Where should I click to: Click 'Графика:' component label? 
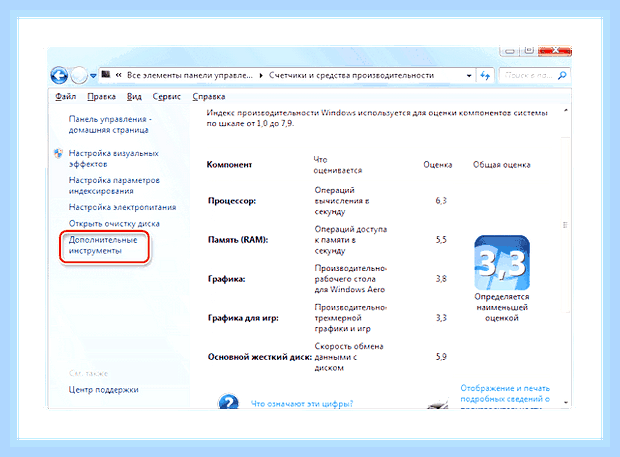(x=227, y=279)
